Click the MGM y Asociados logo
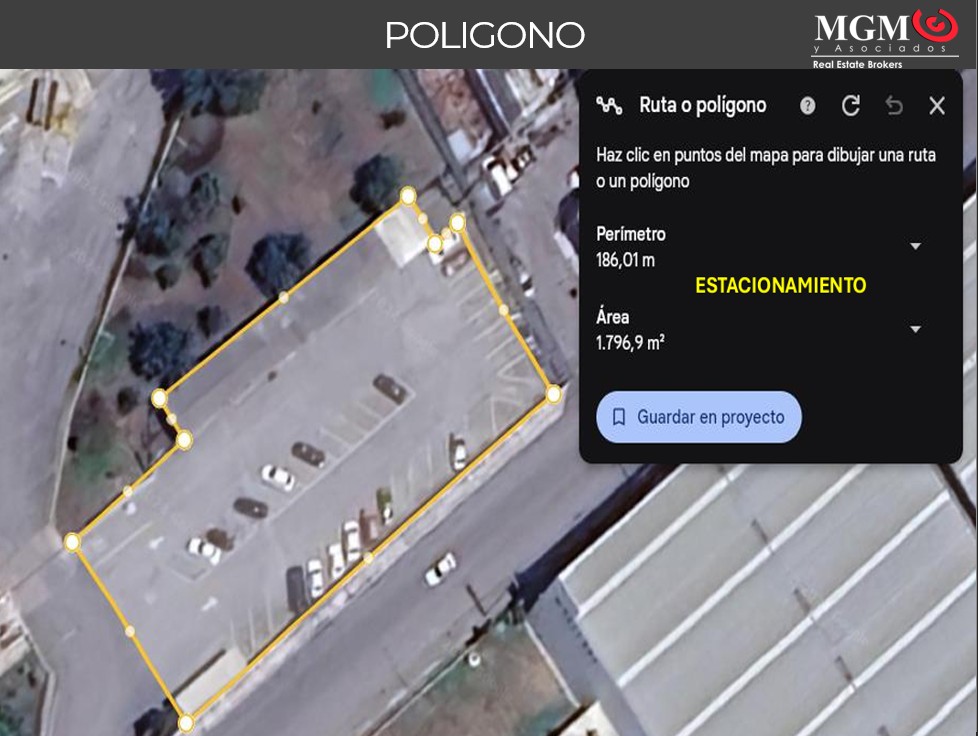 885,39
